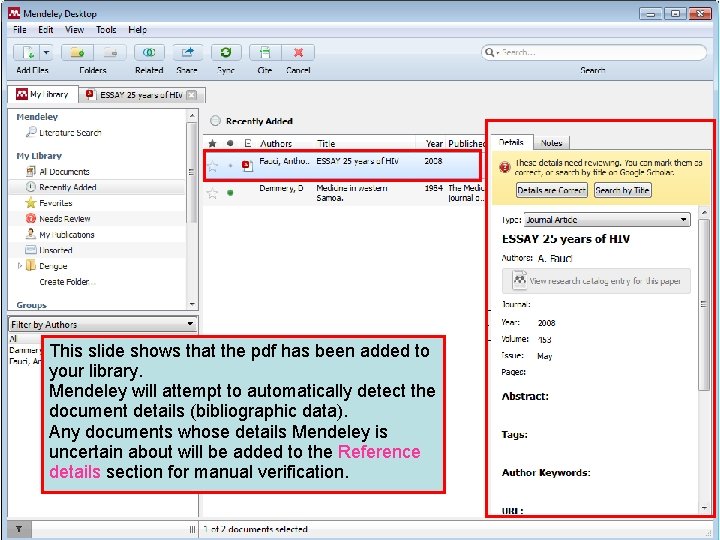Open the Edit menu
This screenshot has width=720, height=540.
[45, 30]
